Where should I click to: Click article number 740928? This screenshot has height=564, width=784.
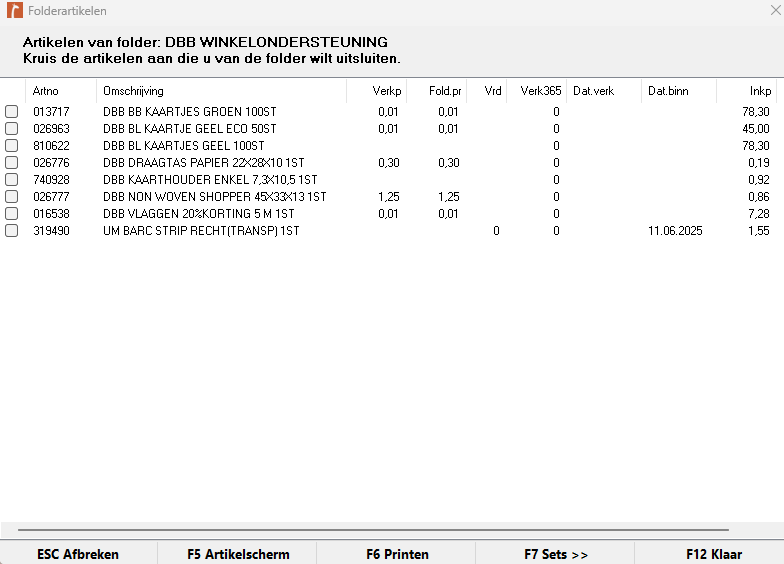[51, 180]
